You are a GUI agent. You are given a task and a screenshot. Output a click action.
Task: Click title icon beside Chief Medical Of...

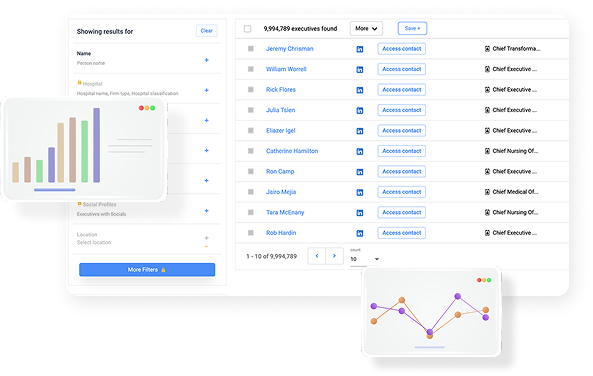[487, 192]
